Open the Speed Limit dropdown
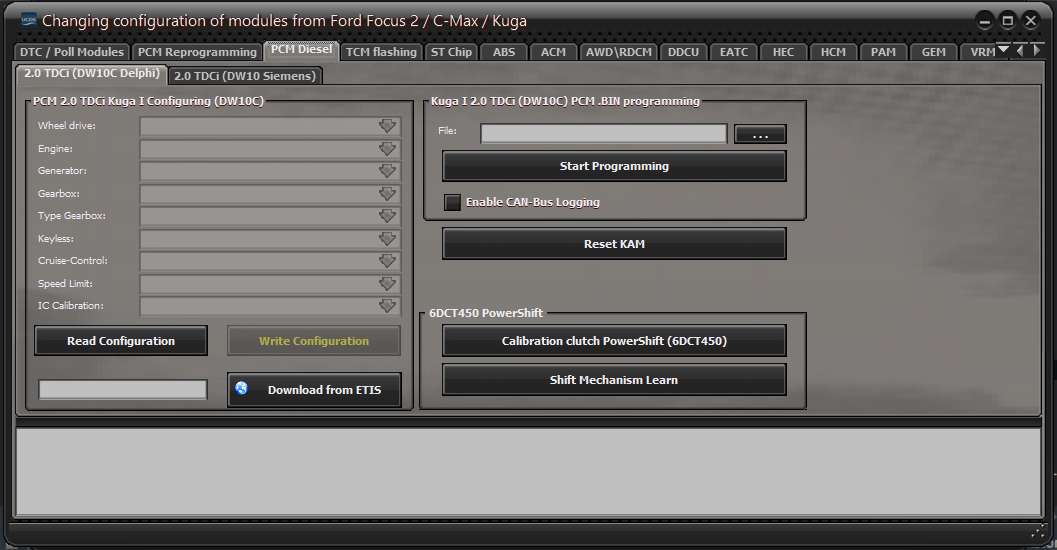The width and height of the screenshot is (1057, 550). 387,284
